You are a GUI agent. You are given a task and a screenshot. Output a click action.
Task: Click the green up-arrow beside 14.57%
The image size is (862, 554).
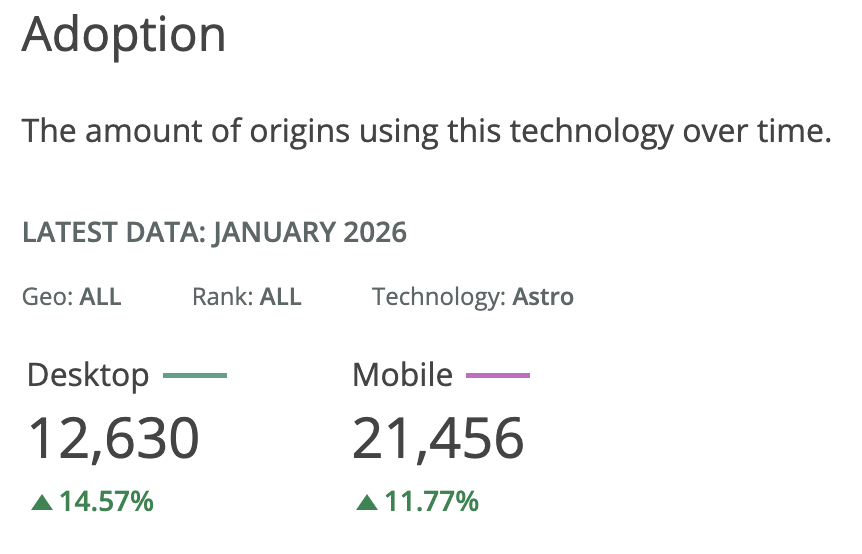tap(41, 502)
